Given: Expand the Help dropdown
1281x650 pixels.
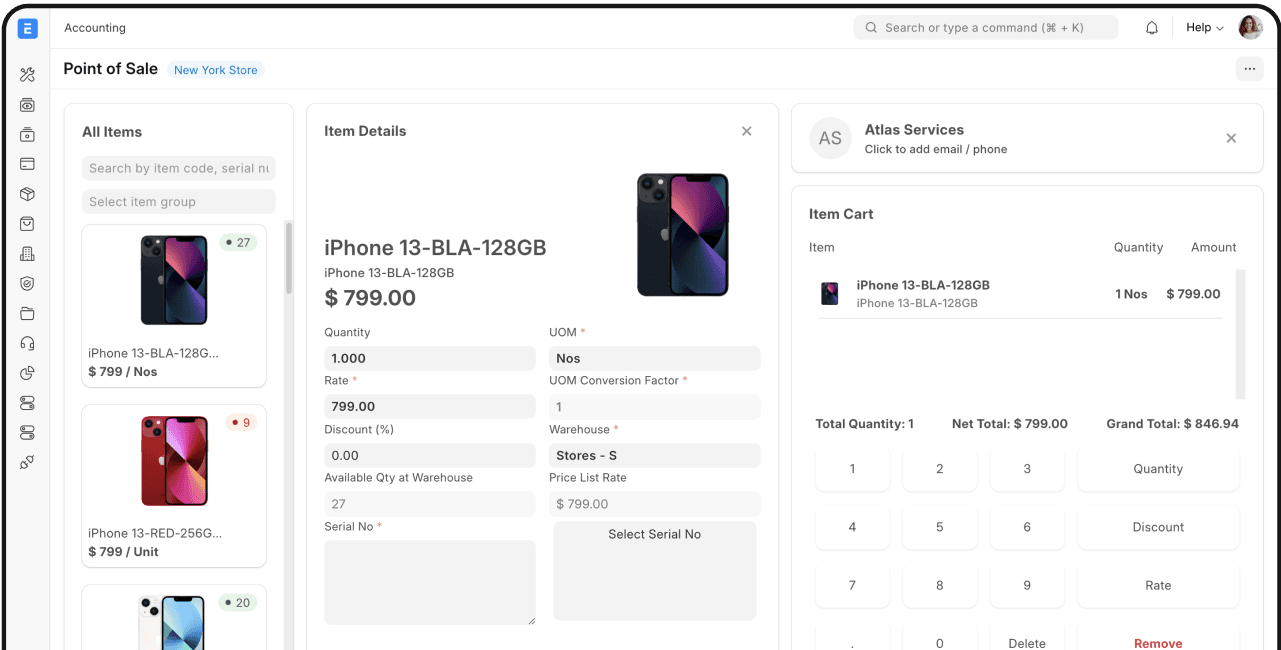Looking at the screenshot, I should pos(1204,28).
